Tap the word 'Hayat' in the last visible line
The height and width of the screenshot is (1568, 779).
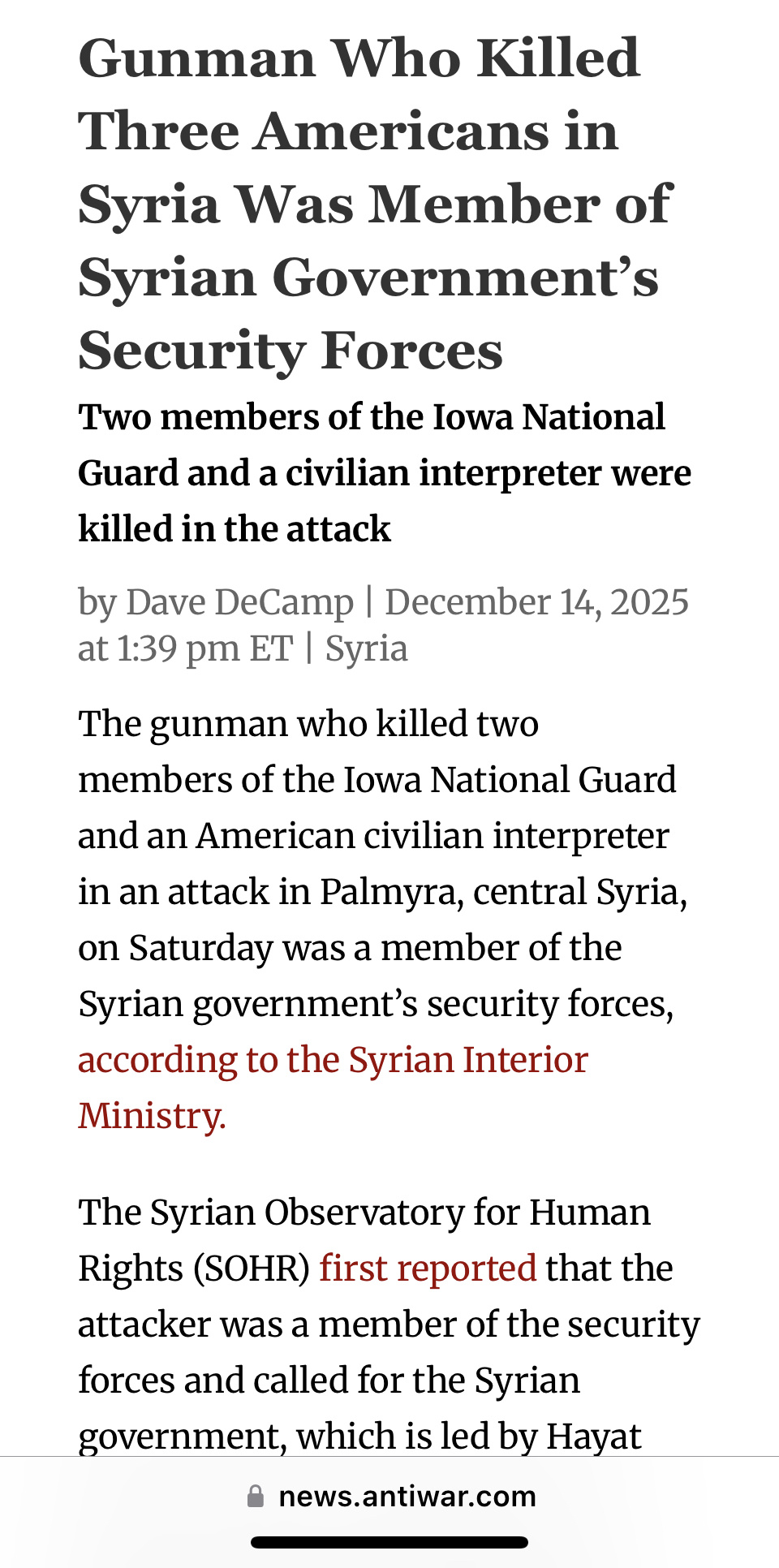coord(593,1437)
